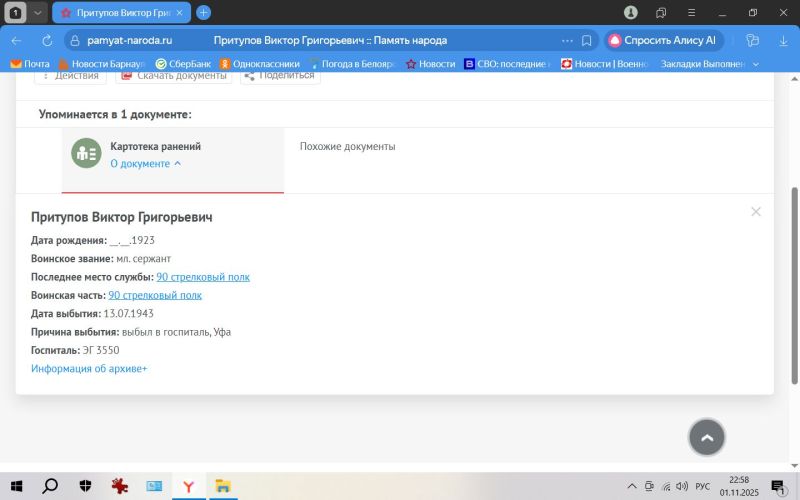Image resolution: width=800 pixels, height=500 pixels.
Task: Click 'Спросить Алису AI' button
Action: pos(662,41)
